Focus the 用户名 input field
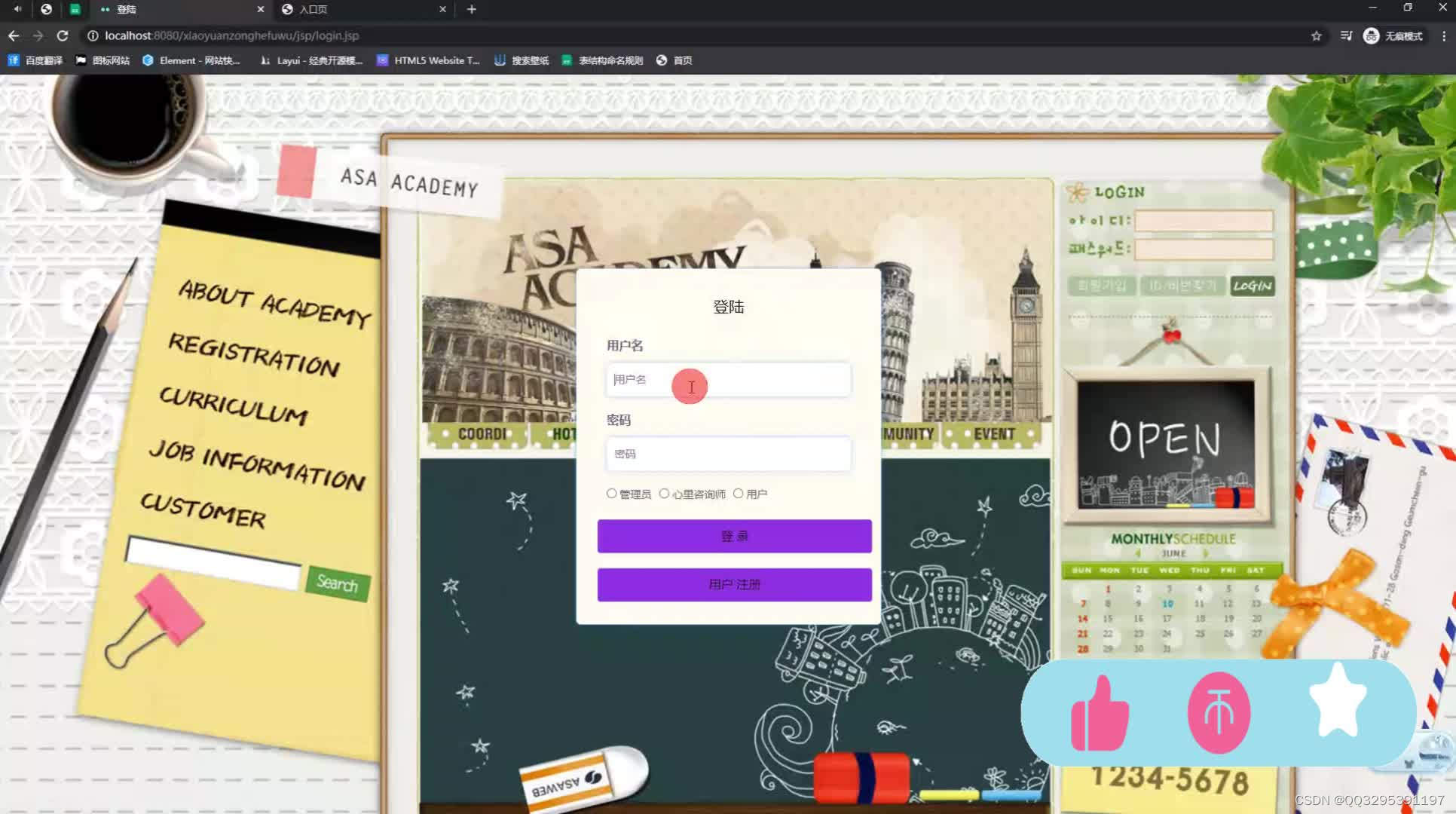This screenshot has width=1456, height=814. (x=728, y=380)
